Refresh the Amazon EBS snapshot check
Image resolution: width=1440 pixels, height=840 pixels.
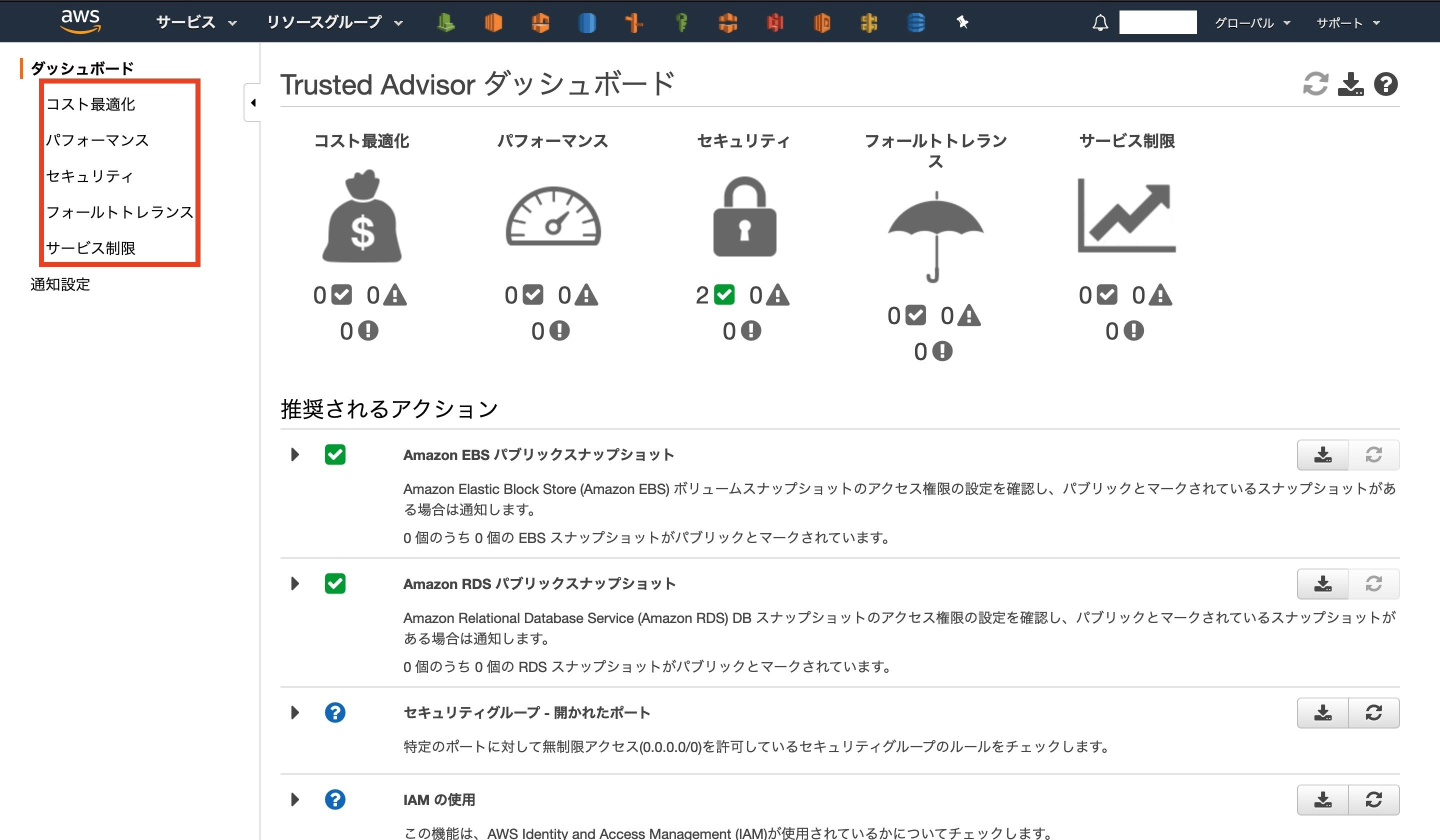pos(1373,455)
